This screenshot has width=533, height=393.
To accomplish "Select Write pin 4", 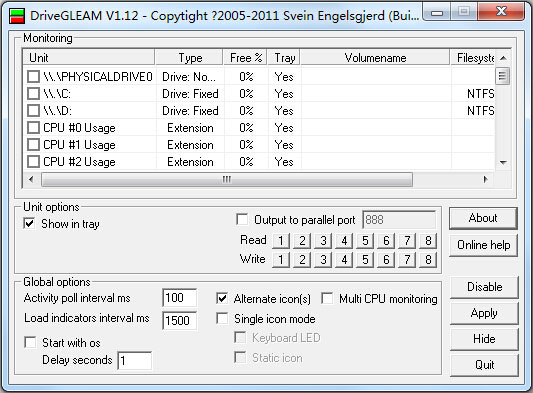I will [344, 260].
